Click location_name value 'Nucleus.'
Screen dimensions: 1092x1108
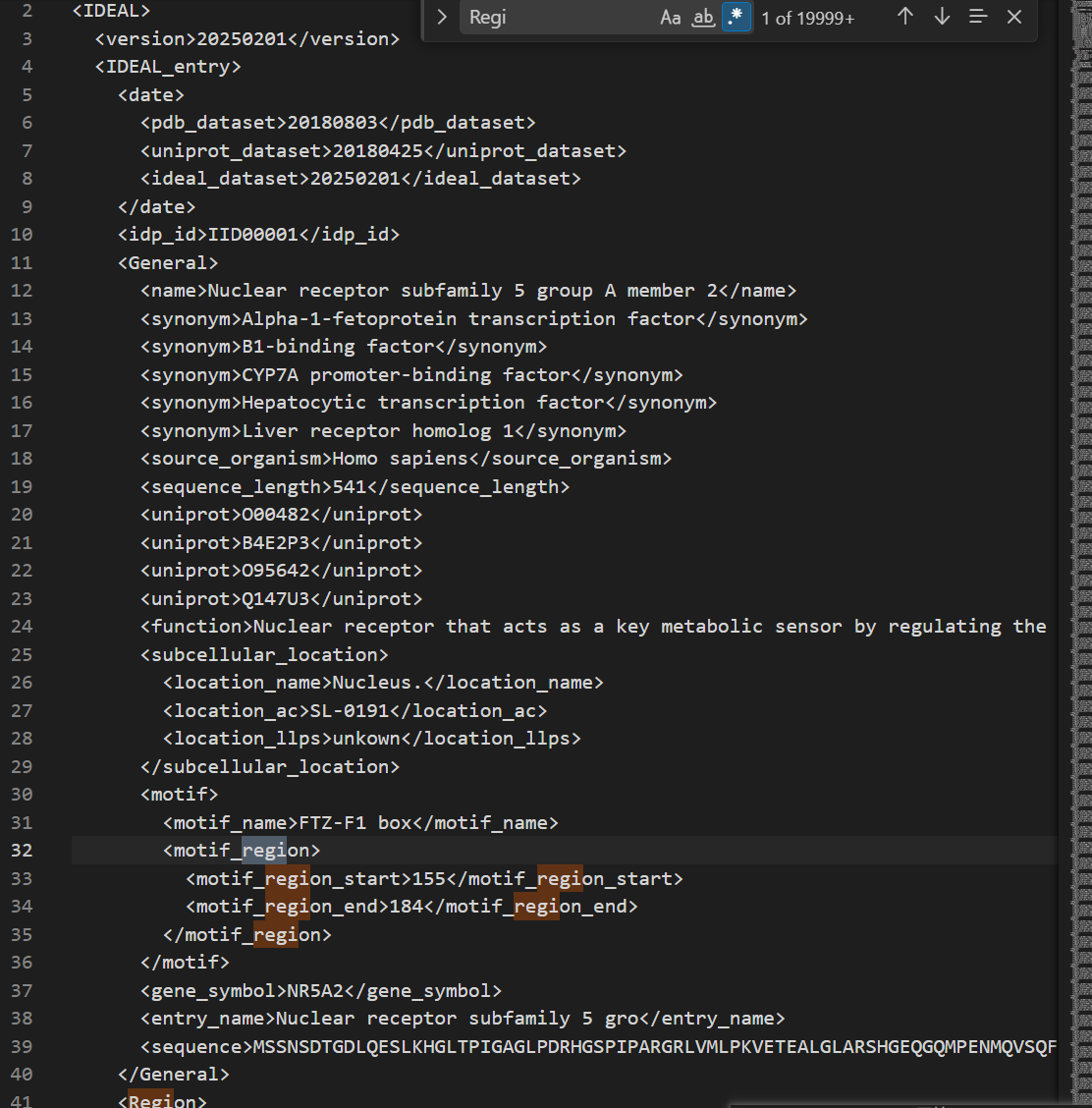[377, 683]
